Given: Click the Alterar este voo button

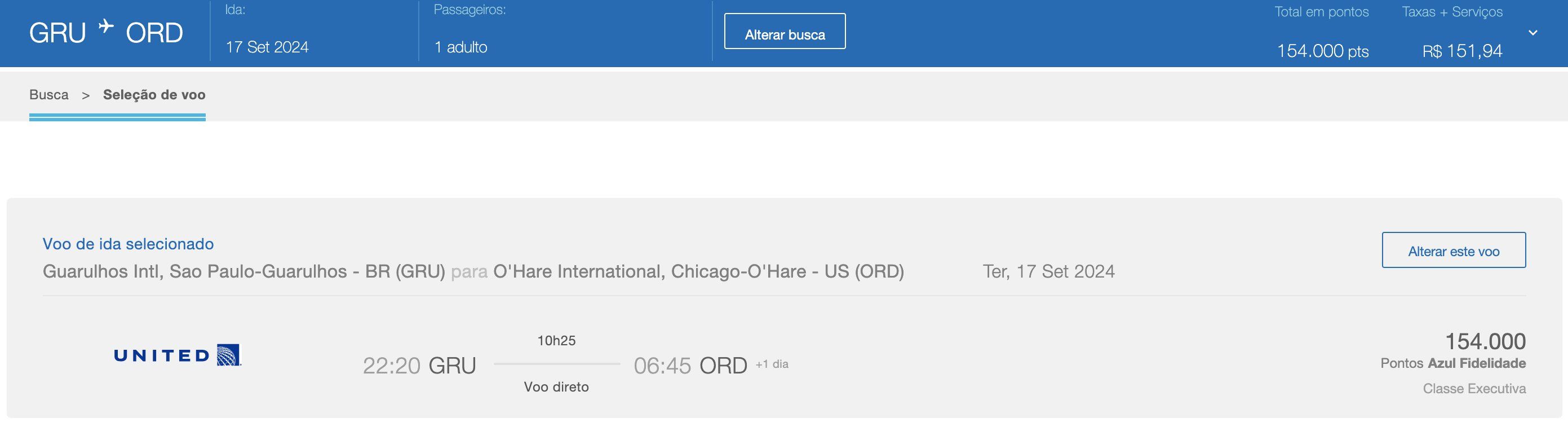Looking at the screenshot, I should pyautogui.click(x=1454, y=250).
